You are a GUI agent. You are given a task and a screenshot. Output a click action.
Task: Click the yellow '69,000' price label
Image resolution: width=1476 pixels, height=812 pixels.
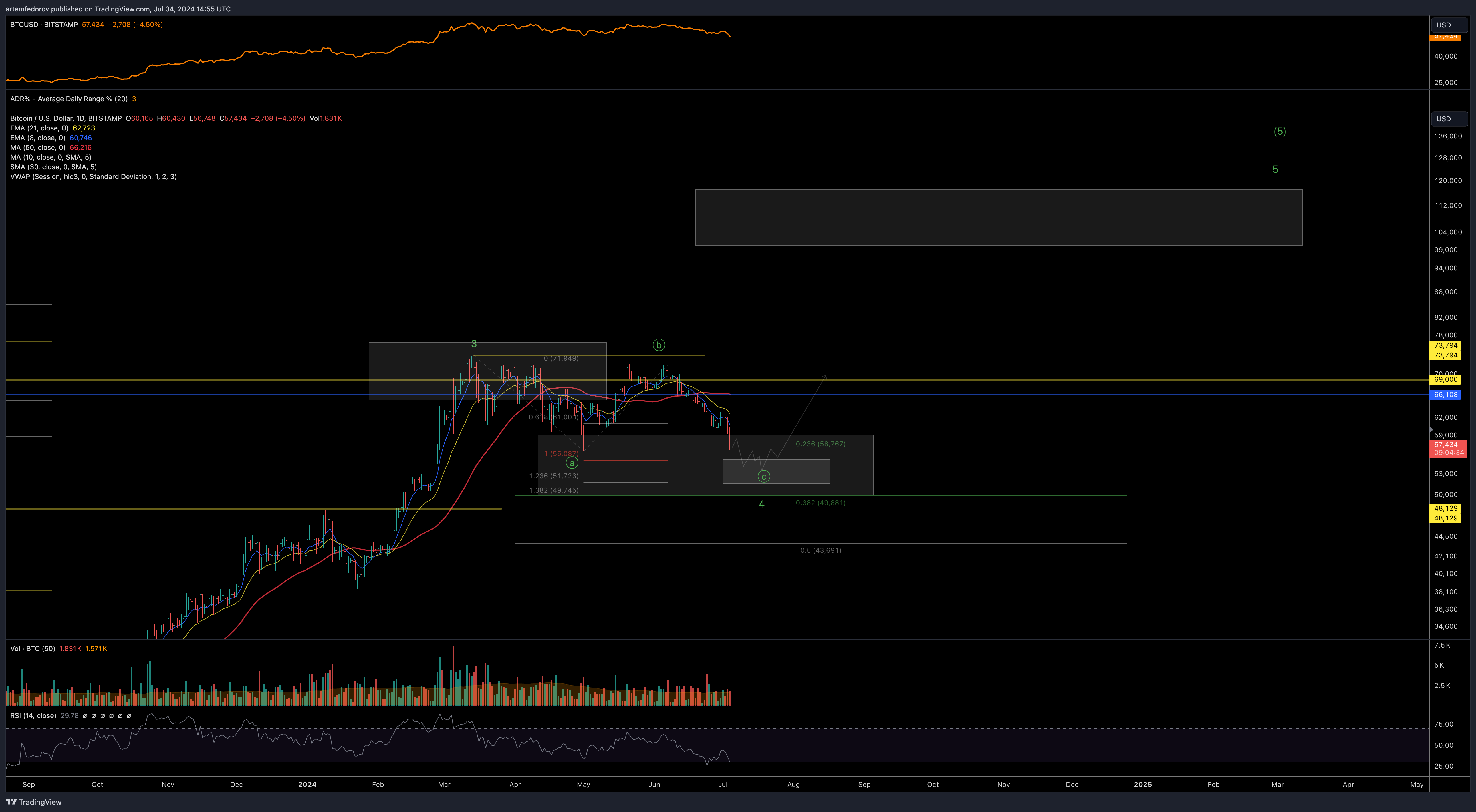pos(1446,380)
